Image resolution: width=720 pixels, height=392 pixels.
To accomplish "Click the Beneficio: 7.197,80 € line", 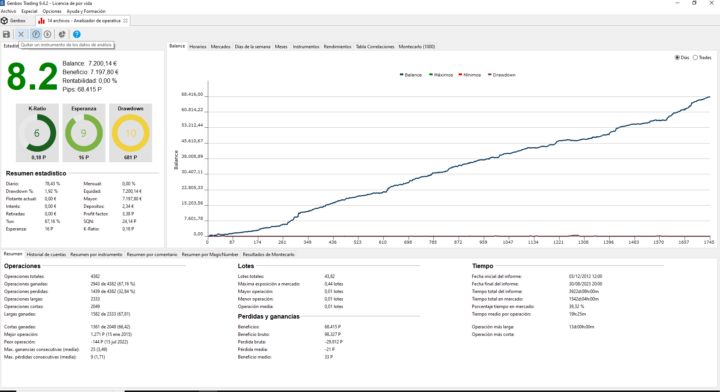I will coord(90,72).
